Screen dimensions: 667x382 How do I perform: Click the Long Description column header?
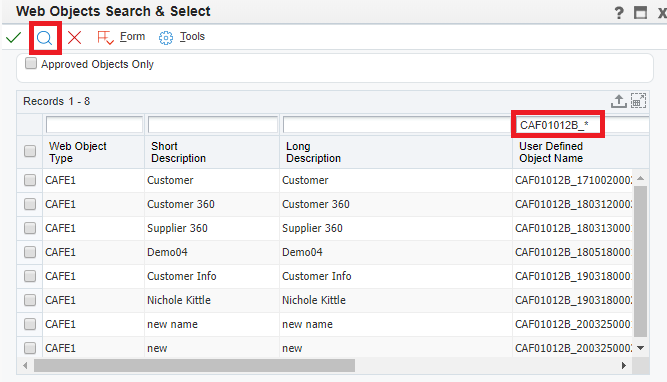coord(313,152)
